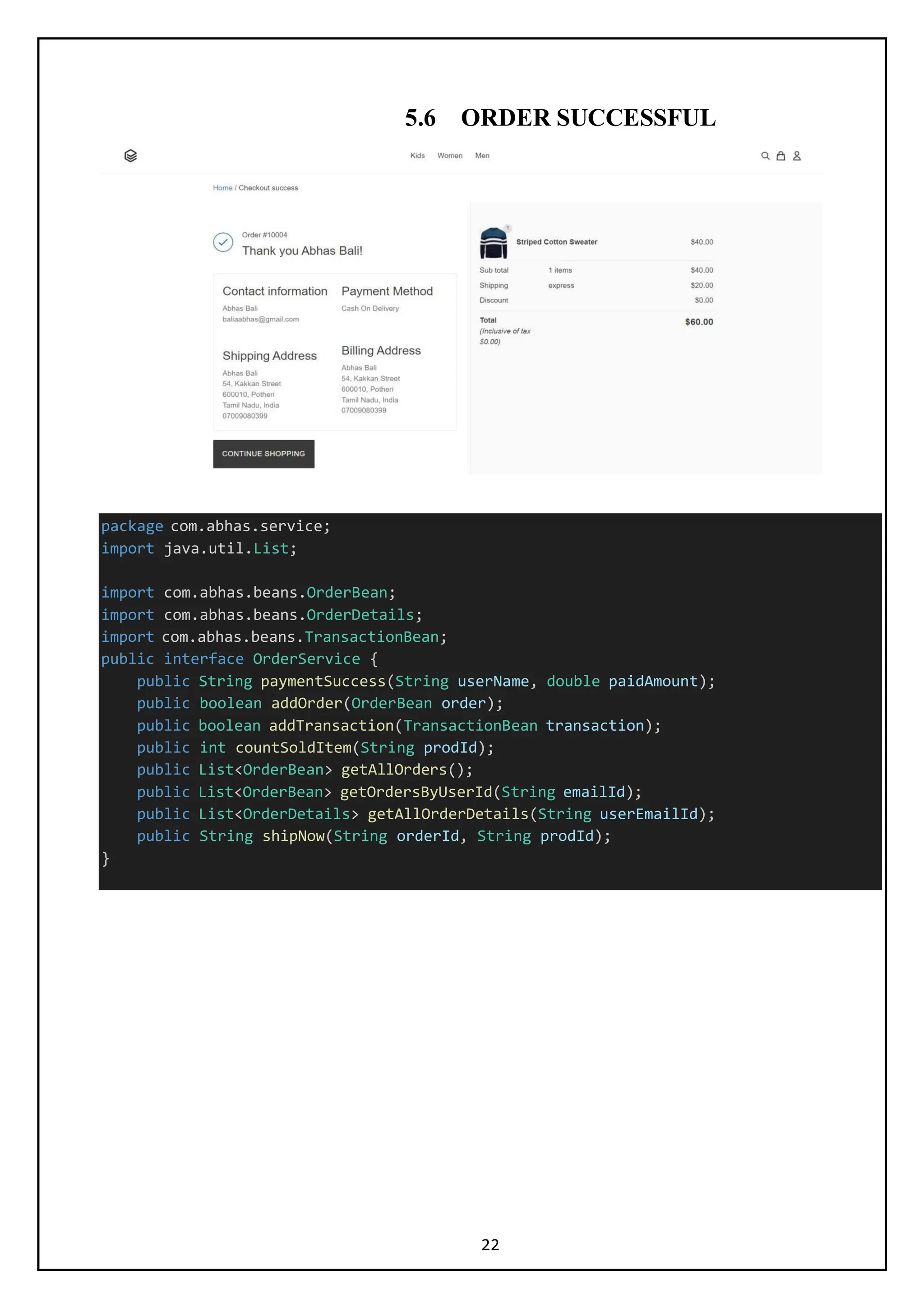Click the CONTINUE SHOPPING button
Screen dimensions: 924x1308
(x=263, y=454)
